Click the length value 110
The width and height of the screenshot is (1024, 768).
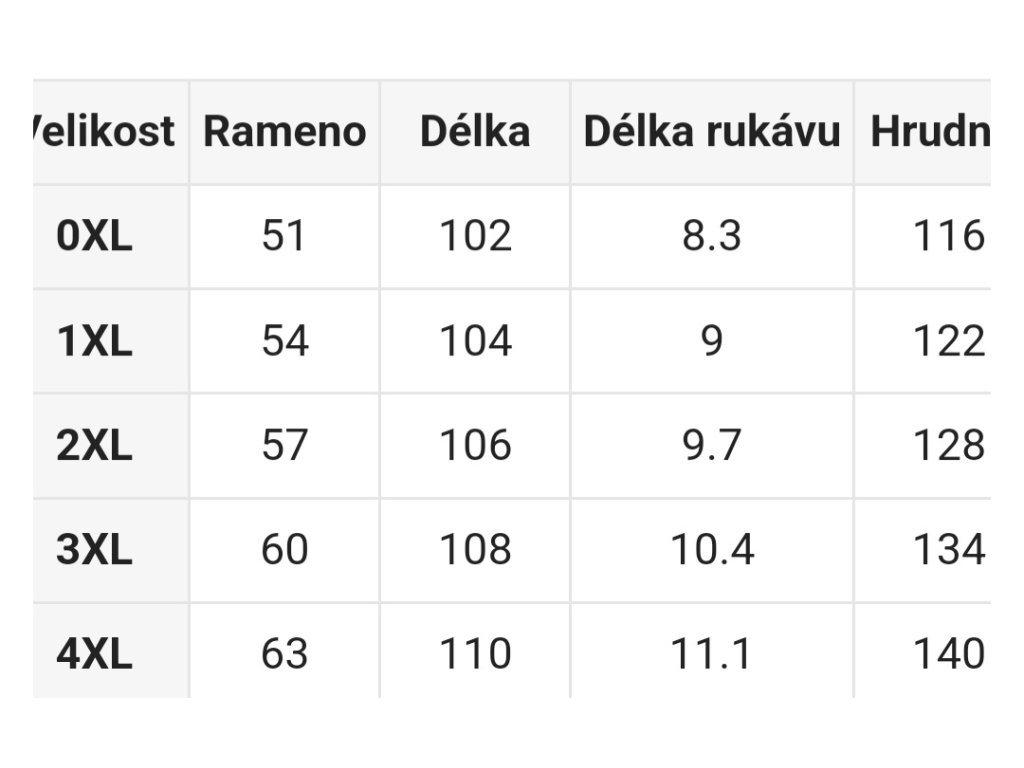point(475,654)
